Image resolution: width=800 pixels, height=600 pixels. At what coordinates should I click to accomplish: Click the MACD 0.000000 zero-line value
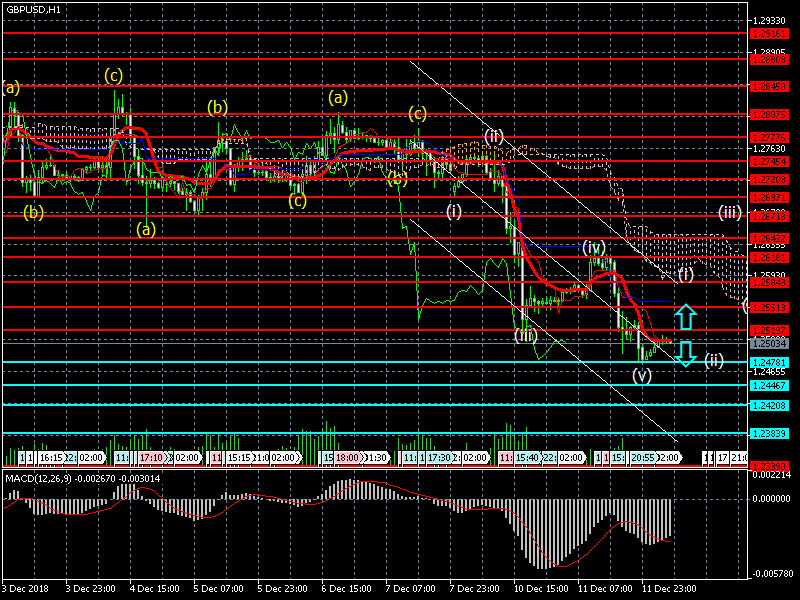point(771,498)
